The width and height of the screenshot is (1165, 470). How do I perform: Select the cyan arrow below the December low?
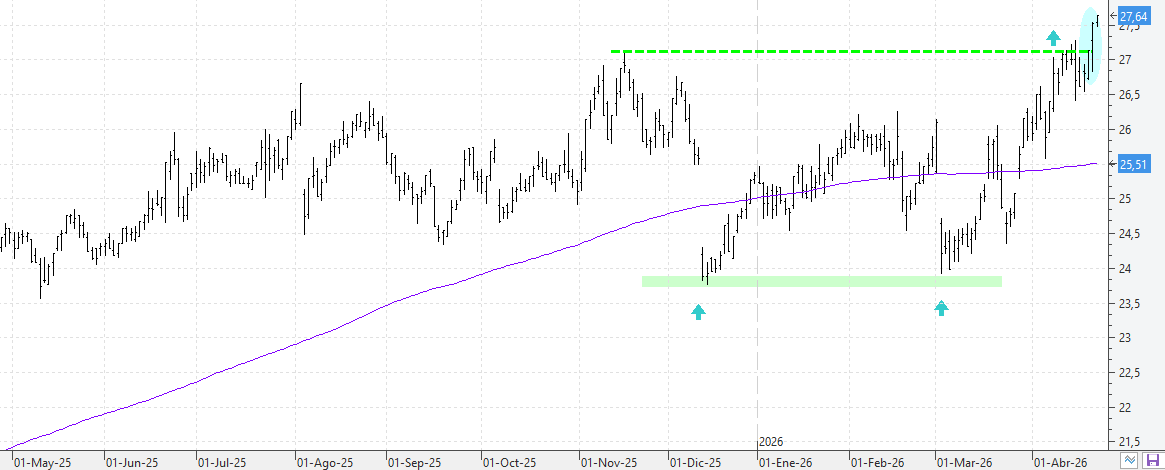pyautogui.click(x=698, y=312)
